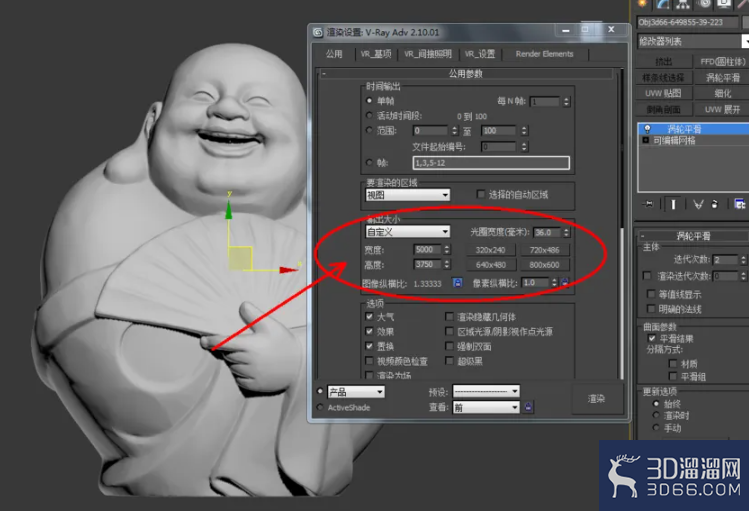Switch to the Render Elements tab
Viewport: 749px width, 511px height.
click(545, 54)
